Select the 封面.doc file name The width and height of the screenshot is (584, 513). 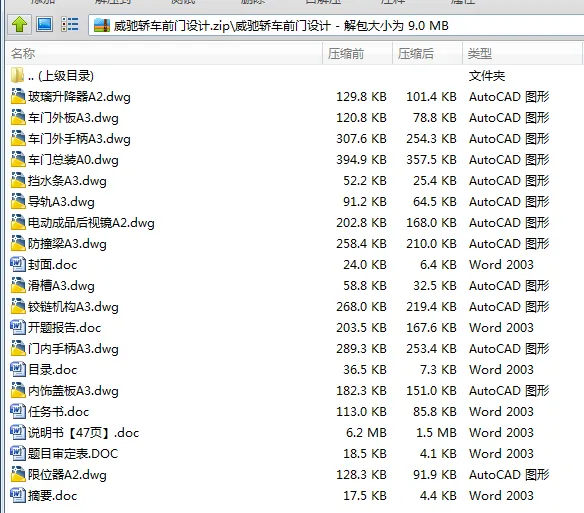[53, 265]
